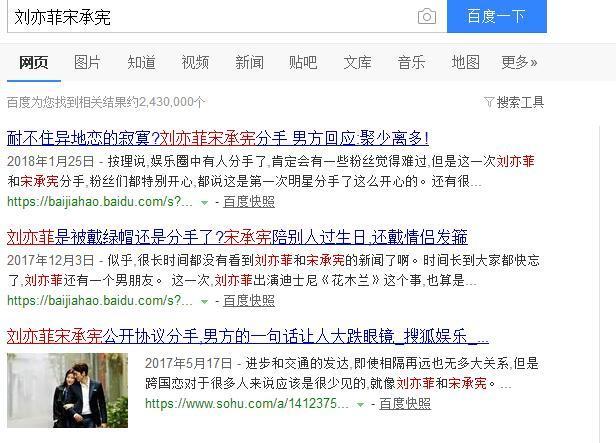Open 百度快照 of the first result
The image size is (616, 443).
point(249,202)
